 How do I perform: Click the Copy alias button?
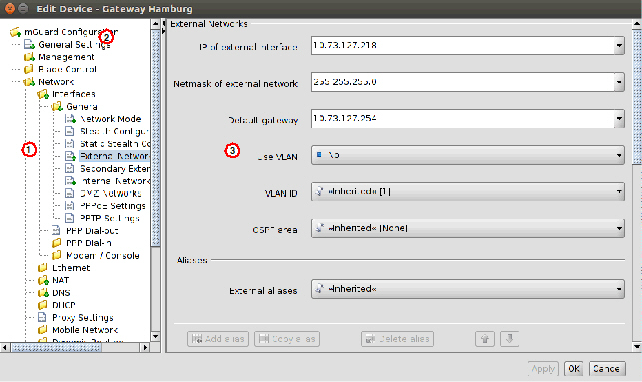(287, 339)
